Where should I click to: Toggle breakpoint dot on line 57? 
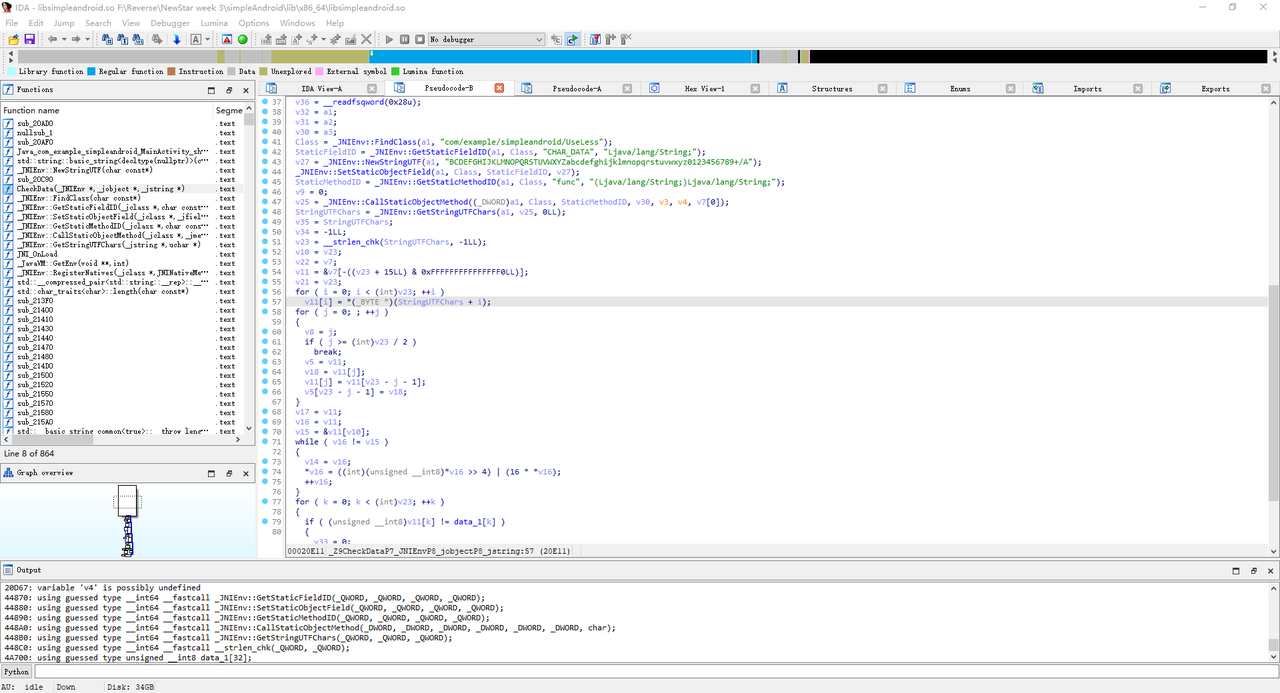[266, 302]
